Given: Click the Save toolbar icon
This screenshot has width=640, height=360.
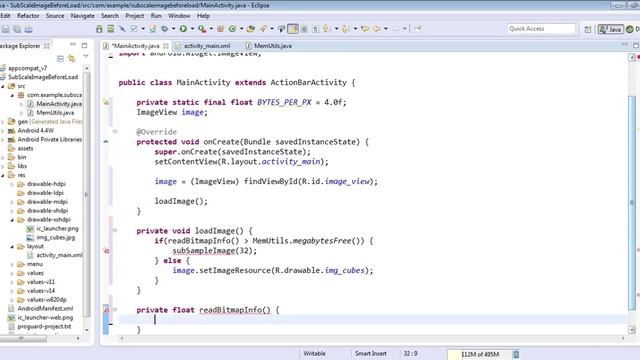Looking at the screenshot, I should [x=5, y=29].
